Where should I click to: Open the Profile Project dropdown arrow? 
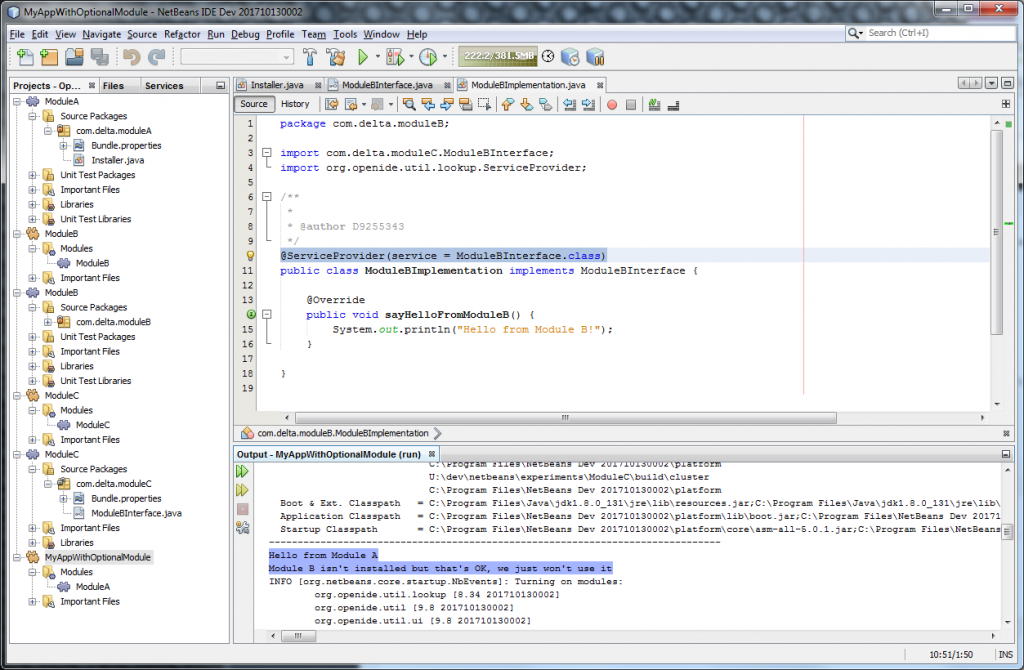coord(445,57)
